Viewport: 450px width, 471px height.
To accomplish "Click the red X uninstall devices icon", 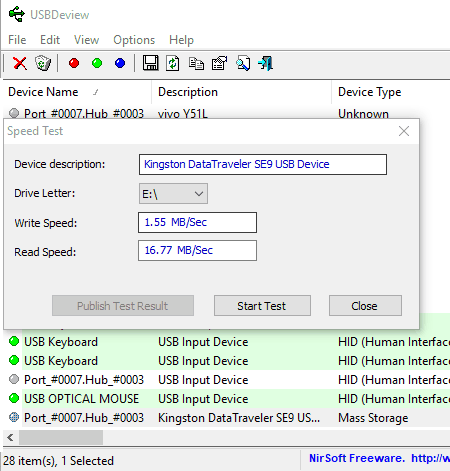I will click(20, 63).
